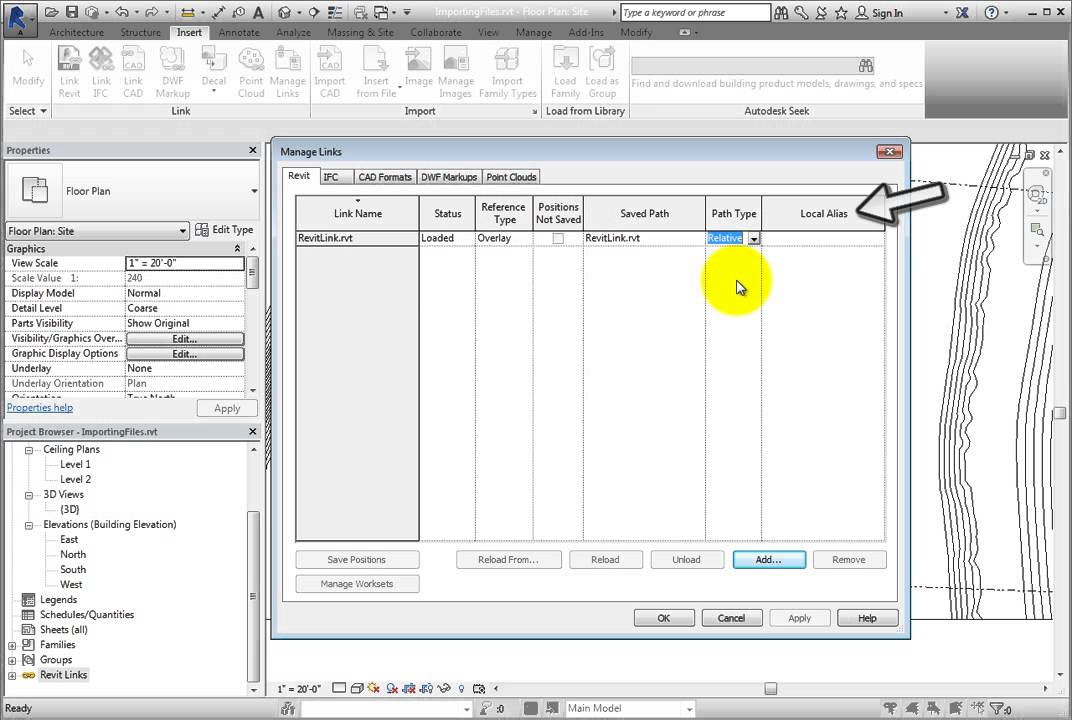The height and width of the screenshot is (720, 1072).
Task: Click the view scale 1" = 20'-0" in view control bar
Action: 299,689
